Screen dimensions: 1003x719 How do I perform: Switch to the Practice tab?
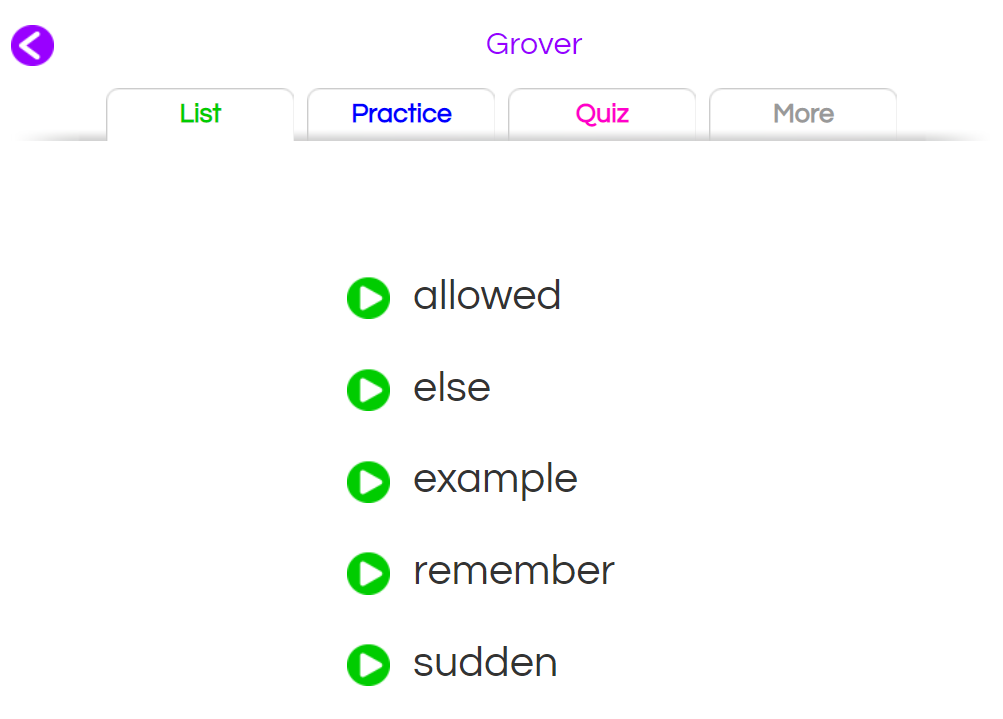coord(401,114)
